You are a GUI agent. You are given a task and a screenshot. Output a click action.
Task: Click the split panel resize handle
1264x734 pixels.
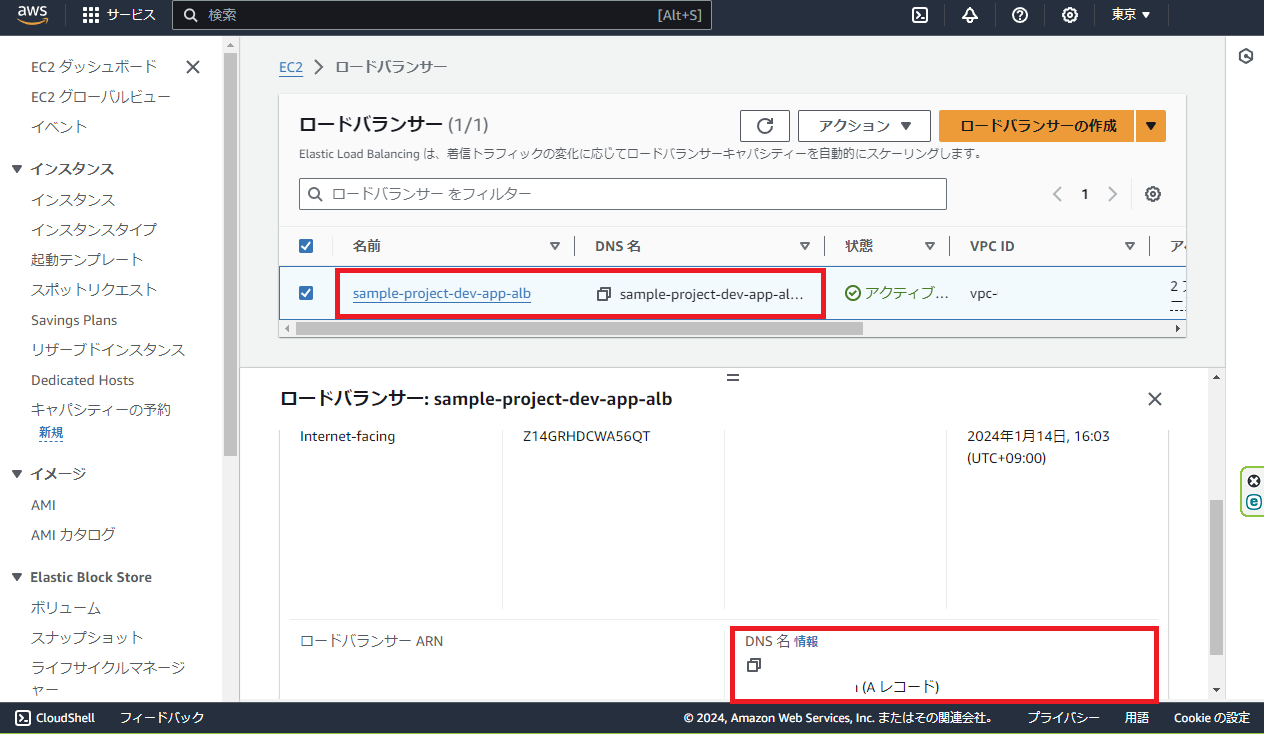pyautogui.click(x=733, y=377)
